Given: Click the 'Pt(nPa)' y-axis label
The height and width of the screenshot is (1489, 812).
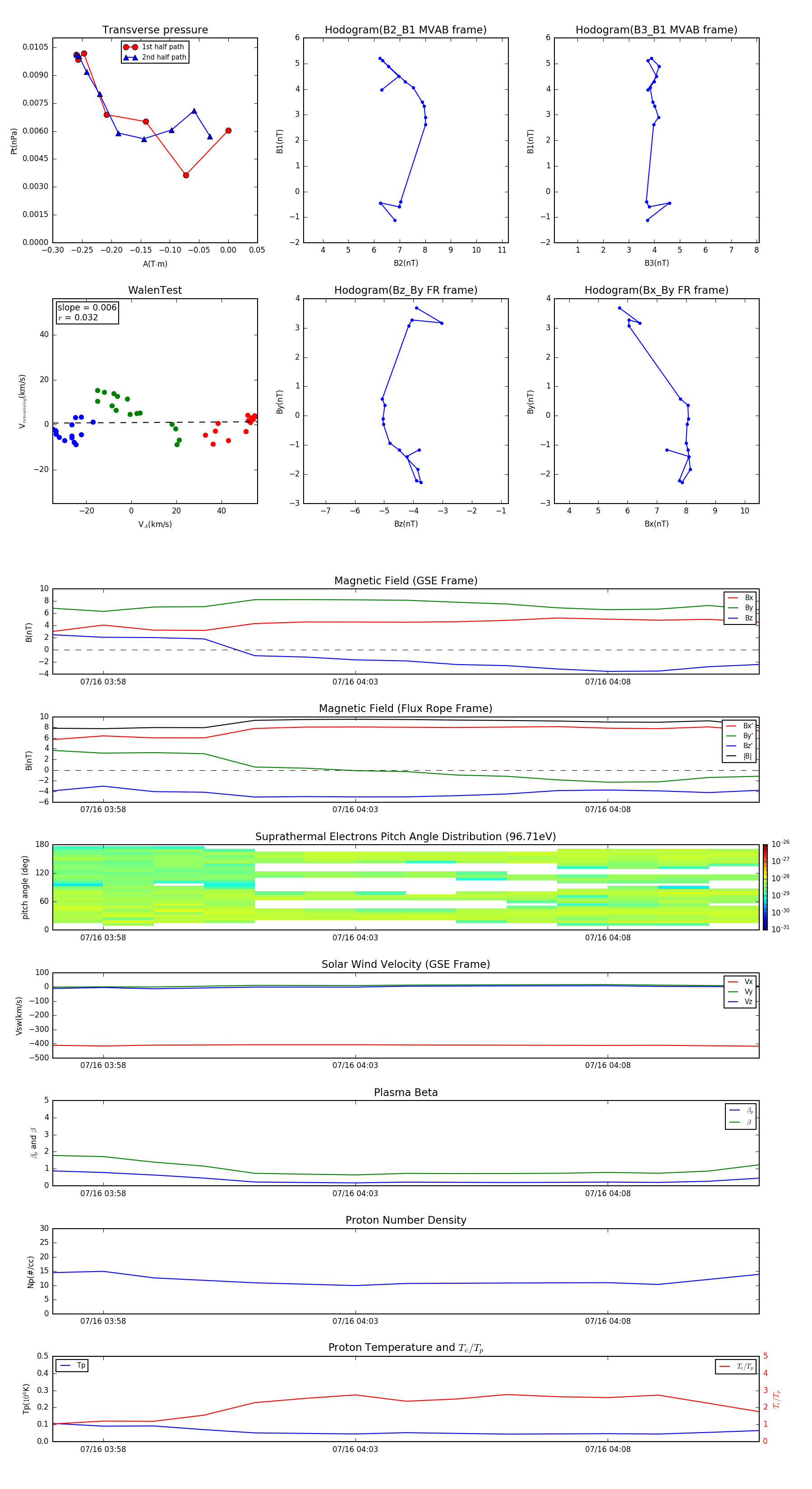Looking at the screenshot, I should [x=14, y=140].
